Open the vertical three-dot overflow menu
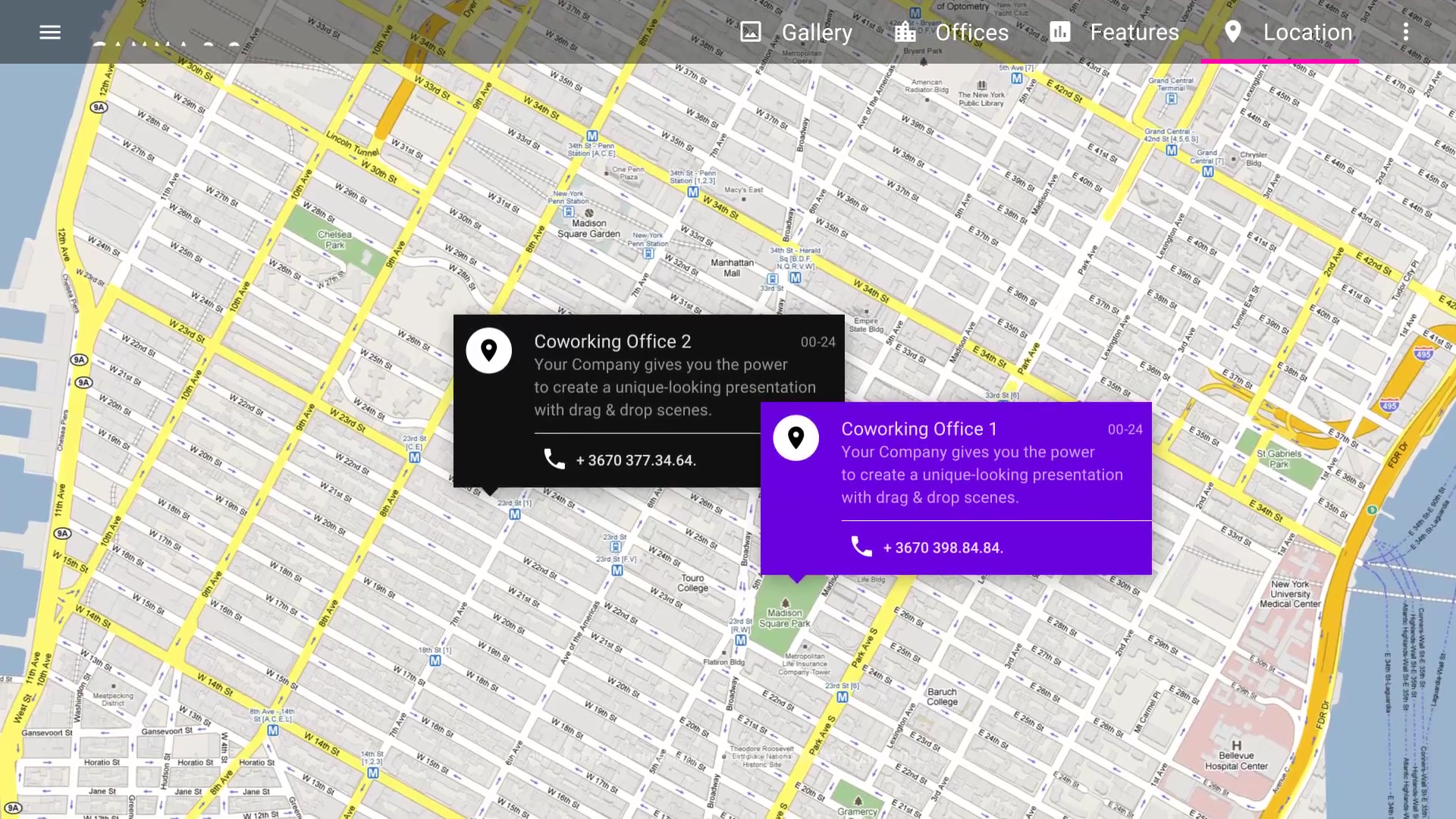This screenshot has height=819, width=1456. [x=1405, y=32]
